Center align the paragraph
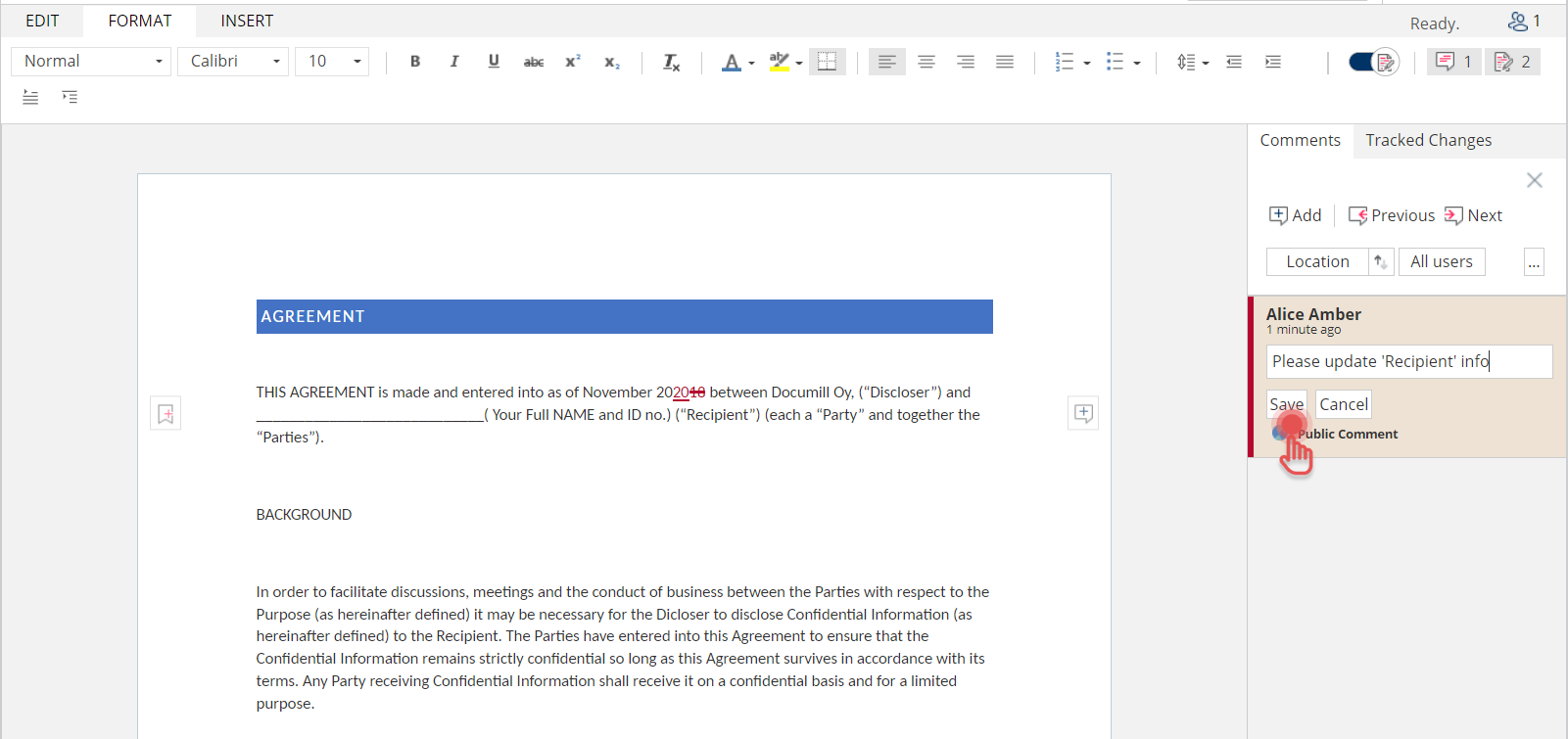This screenshot has width=1568, height=739. (x=926, y=62)
